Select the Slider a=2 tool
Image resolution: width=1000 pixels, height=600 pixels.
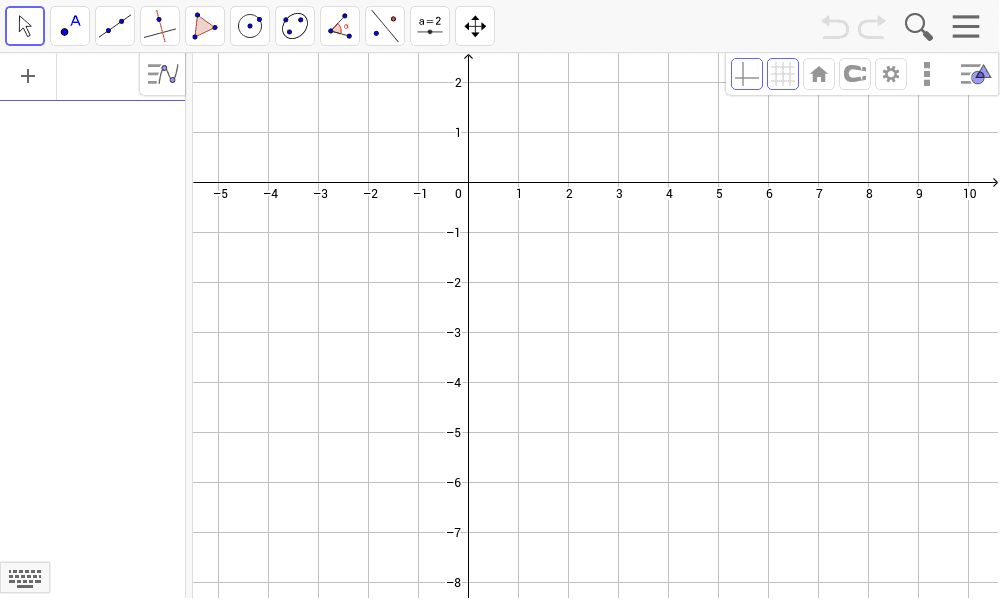(430, 26)
